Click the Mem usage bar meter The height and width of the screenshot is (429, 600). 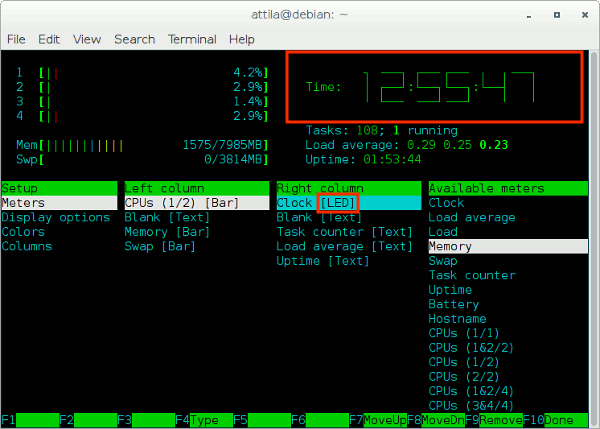[x=142, y=145]
